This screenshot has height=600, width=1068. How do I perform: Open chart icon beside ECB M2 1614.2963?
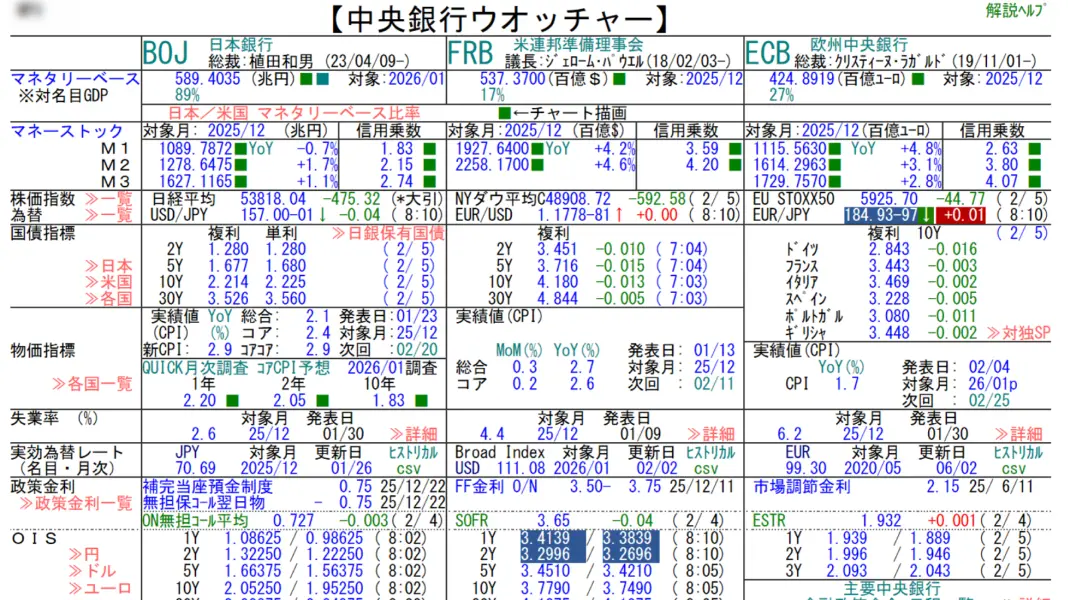click(x=834, y=165)
